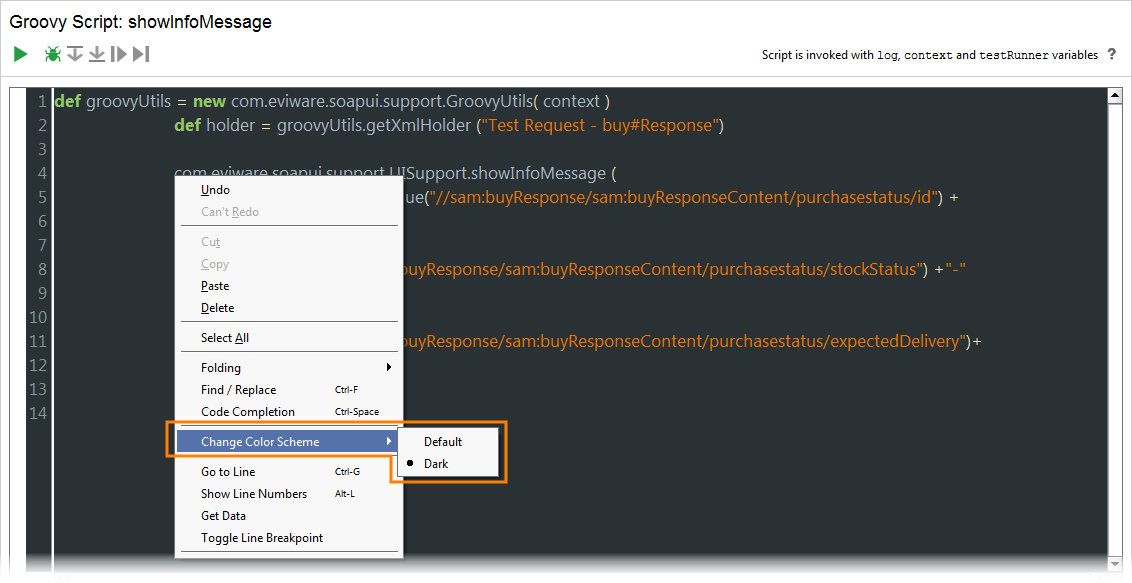Click the run-to-end playback icon
The height and width of the screenshot is (583, 1132).
[x=141, y=54]
